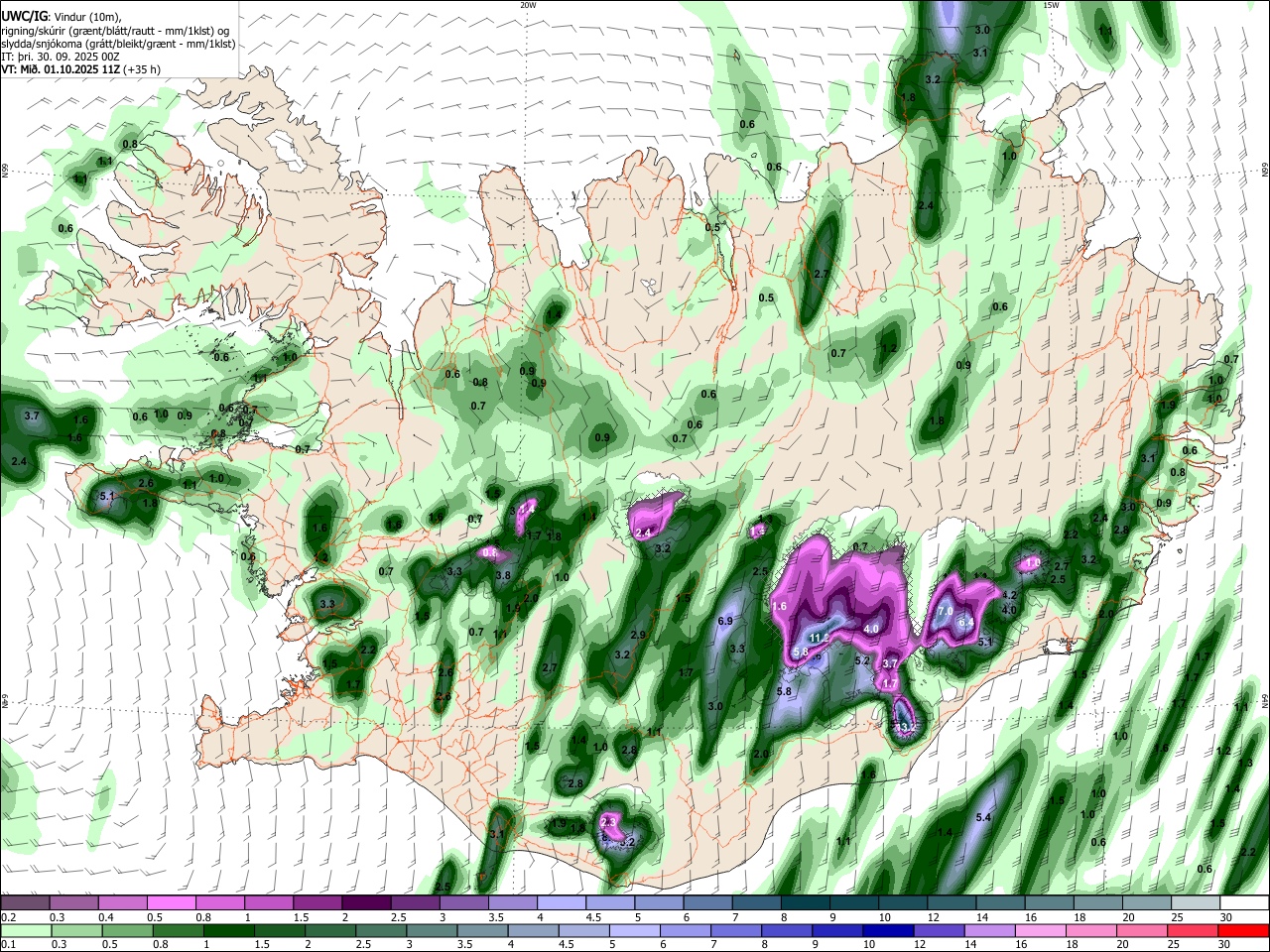Click the 'rigning/skúrir' legend description line
This screenshot has width=1270, height=952.
click(115, 31)
